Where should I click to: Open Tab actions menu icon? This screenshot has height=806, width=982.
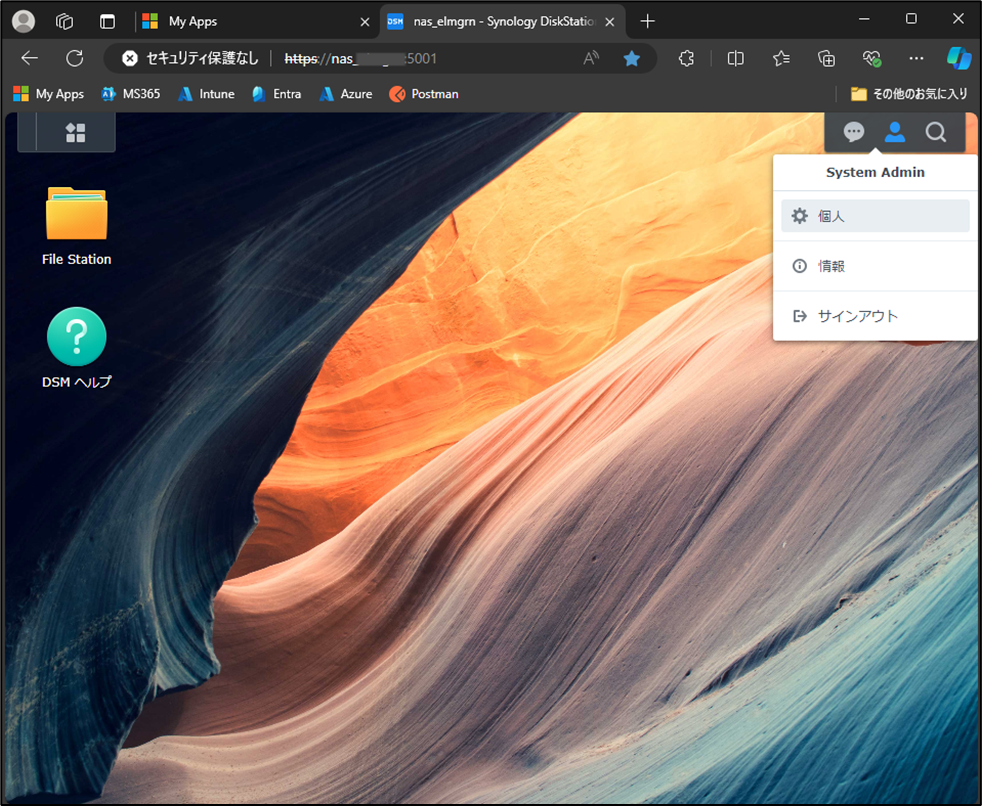pos(108,21)
